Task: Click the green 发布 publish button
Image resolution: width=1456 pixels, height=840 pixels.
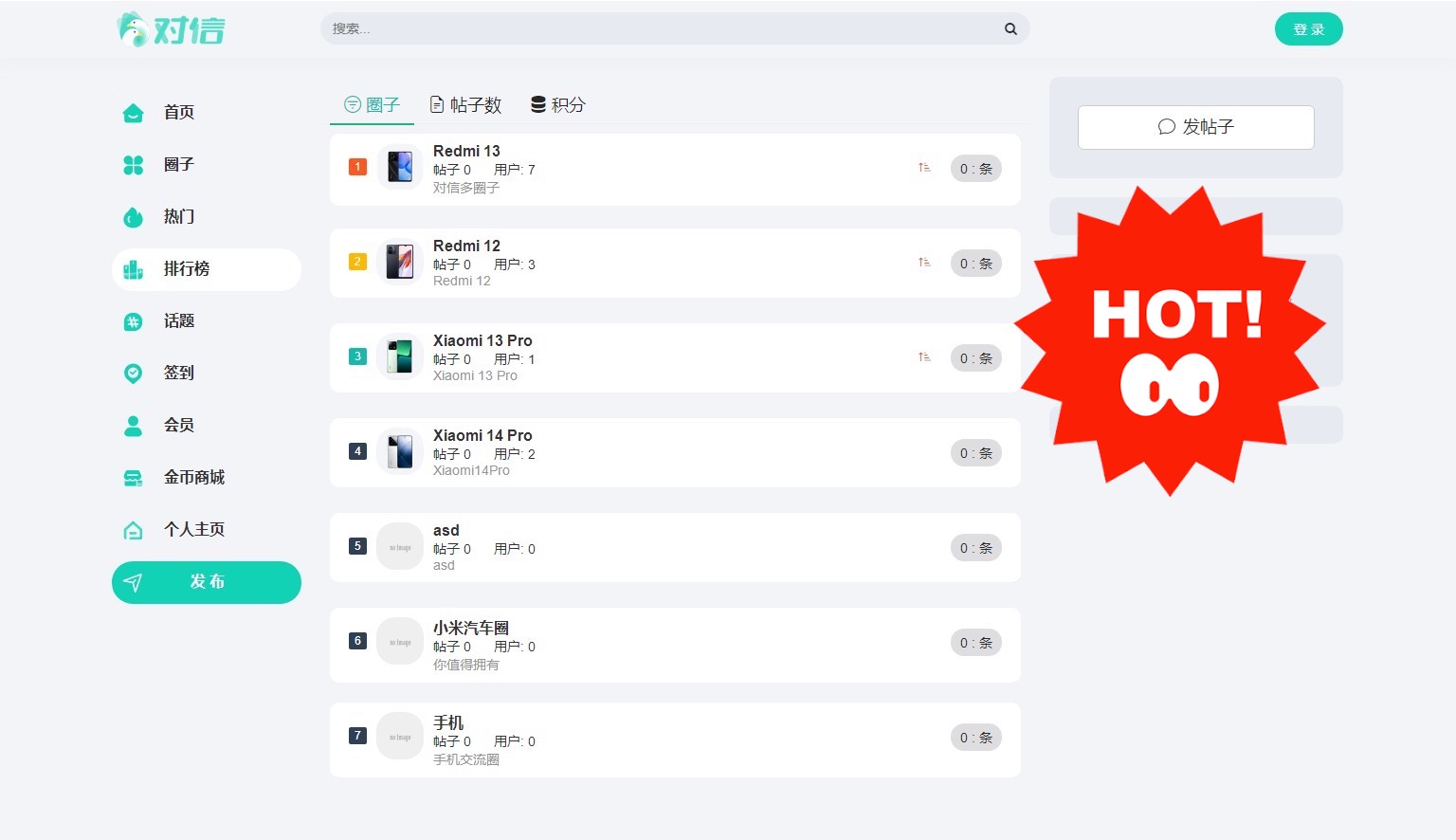Action: coord(207,582)
